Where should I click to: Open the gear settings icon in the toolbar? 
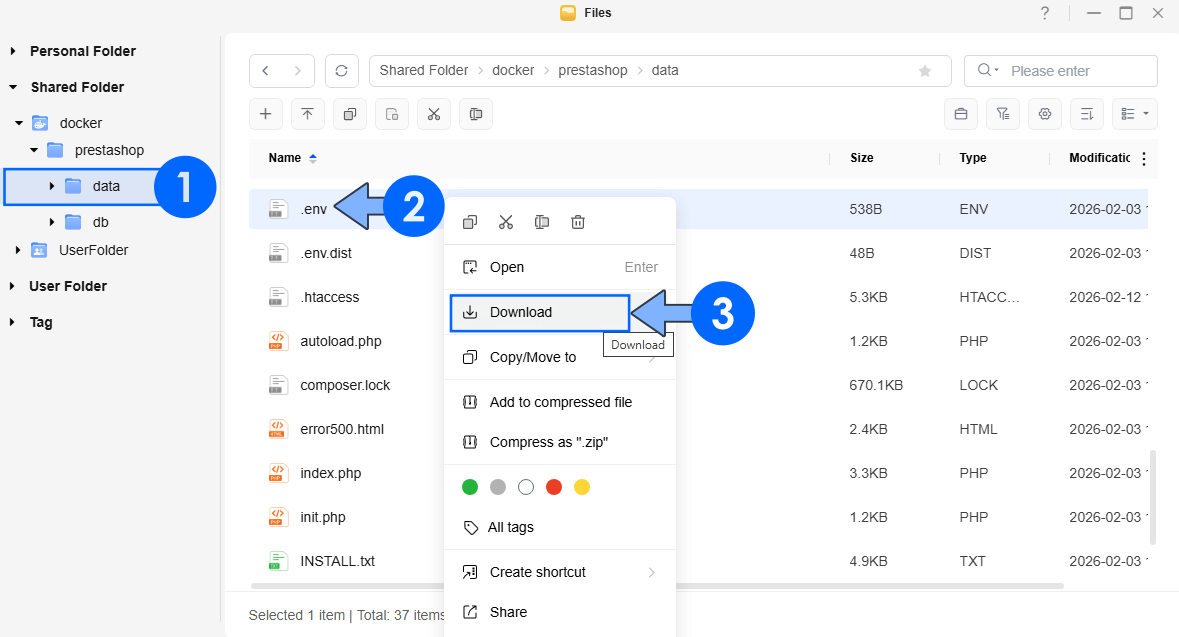[x=1045, y=114]
